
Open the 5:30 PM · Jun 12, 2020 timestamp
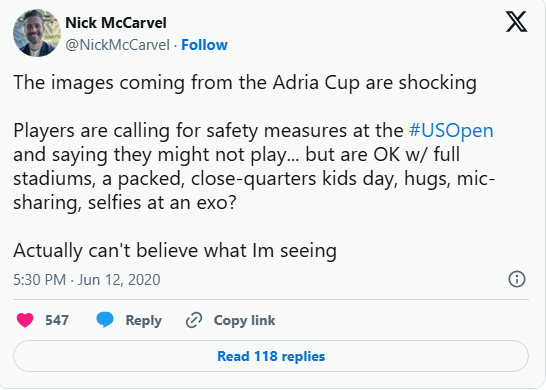tap(87, 280)
